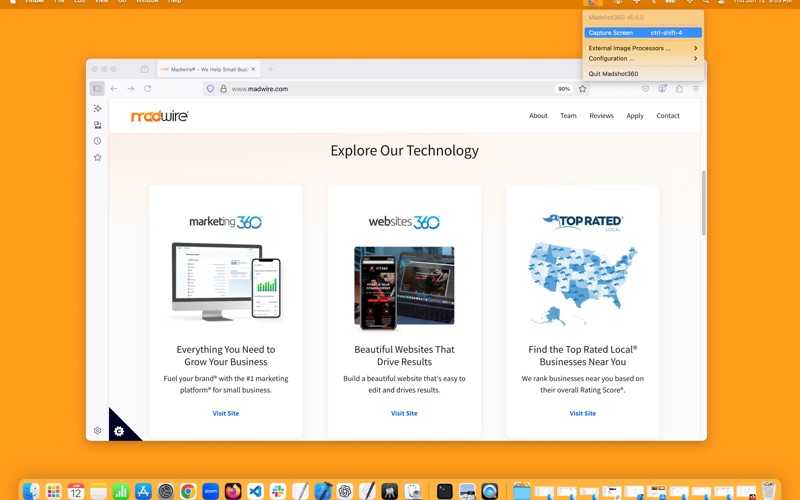Image resolution: width=800 pixels, height=500 pixels.
Task: Open Terminal from the dock
Action: 445,491
